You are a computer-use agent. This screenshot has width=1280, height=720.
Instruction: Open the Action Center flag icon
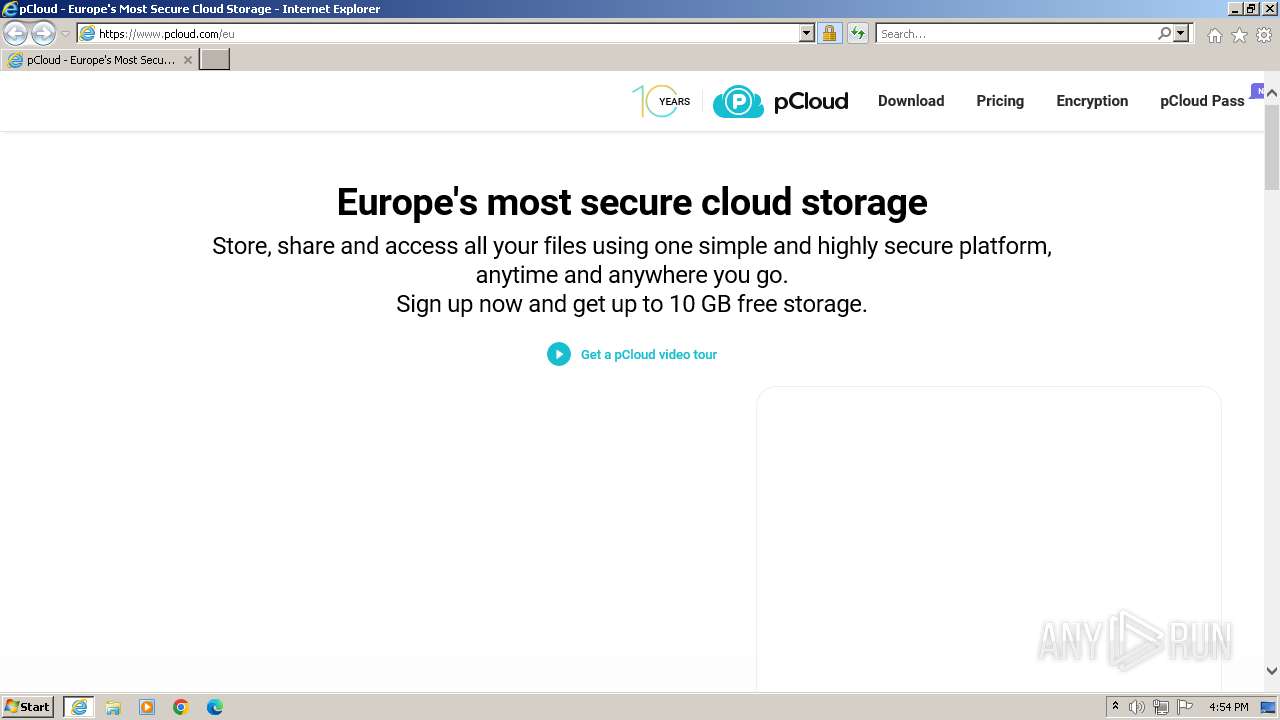(1185, 707)
